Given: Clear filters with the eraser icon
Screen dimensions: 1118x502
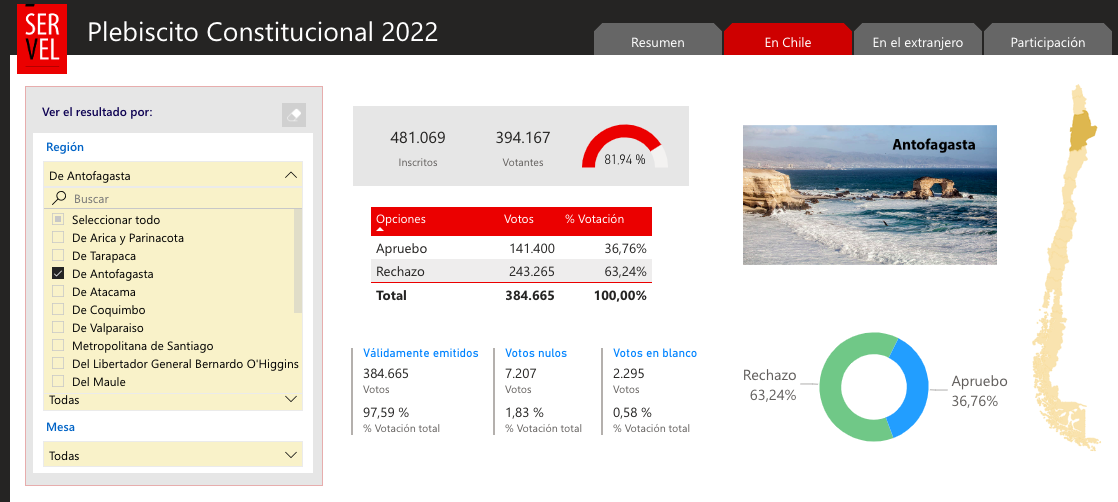Looking at the screenshot, I should (x=294, y=114).
